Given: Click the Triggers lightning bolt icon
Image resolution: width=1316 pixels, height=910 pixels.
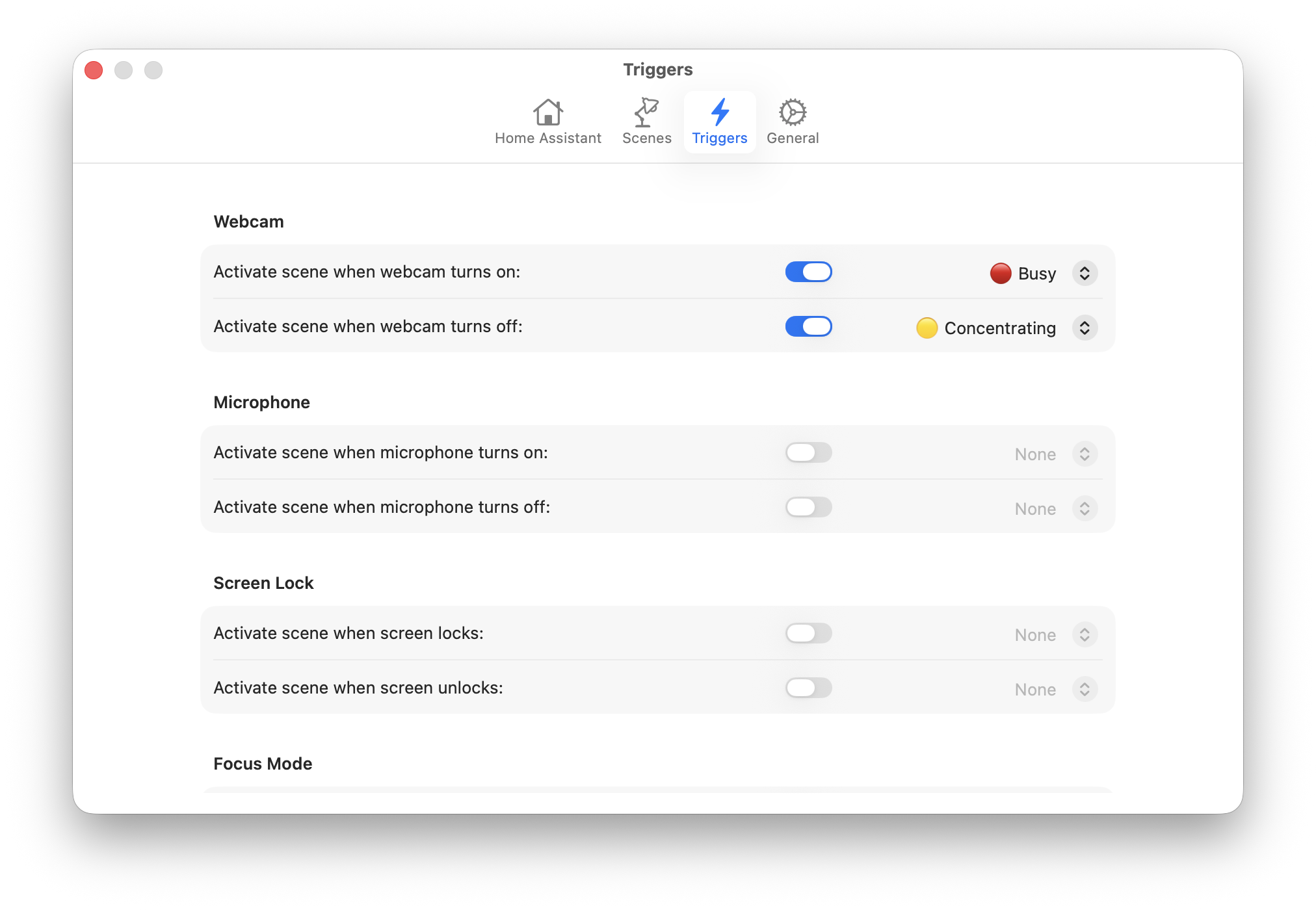Looking at the screenshot, I should [719, 112].
